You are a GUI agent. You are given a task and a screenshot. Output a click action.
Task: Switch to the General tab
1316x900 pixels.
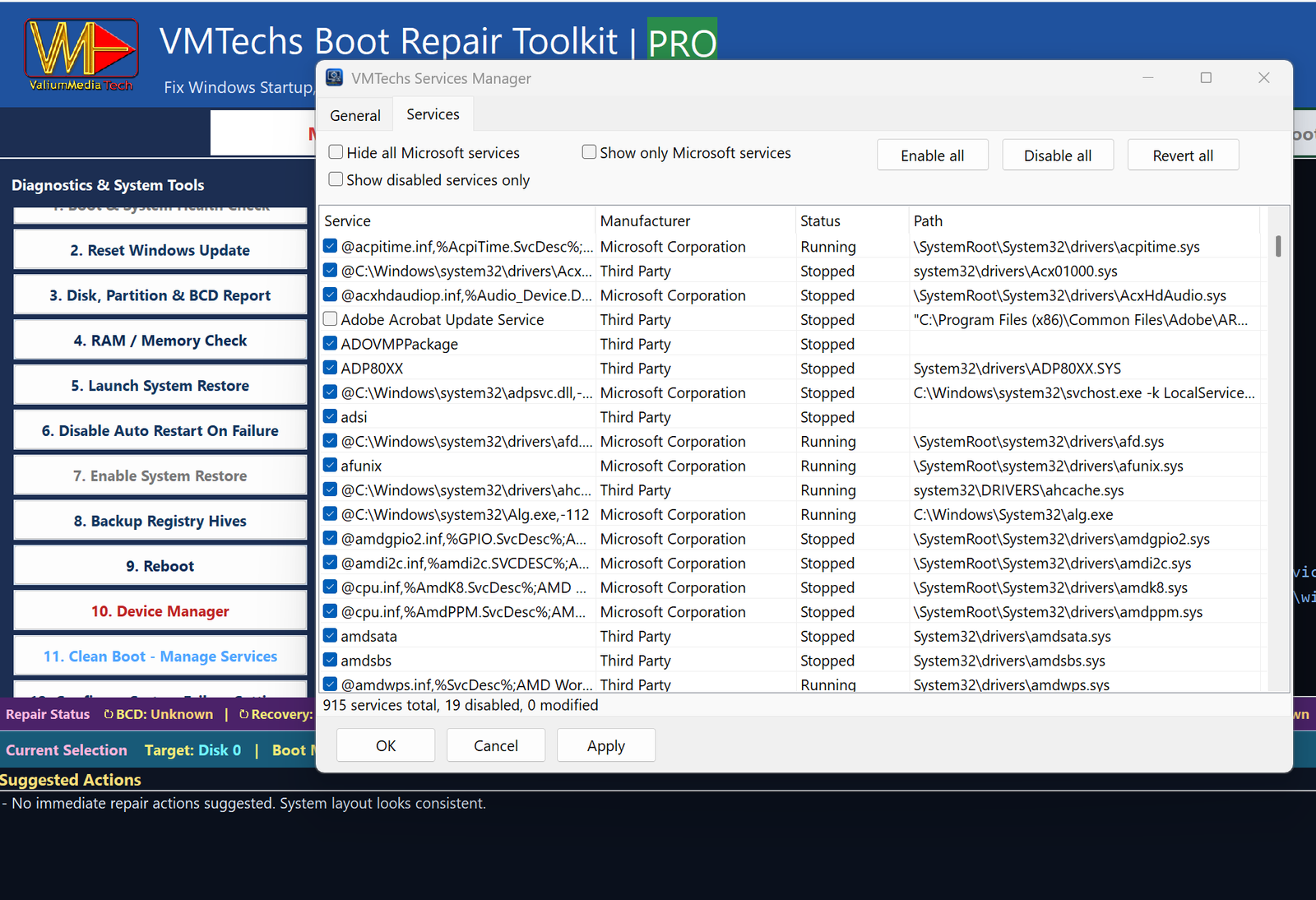coord(355,115)
